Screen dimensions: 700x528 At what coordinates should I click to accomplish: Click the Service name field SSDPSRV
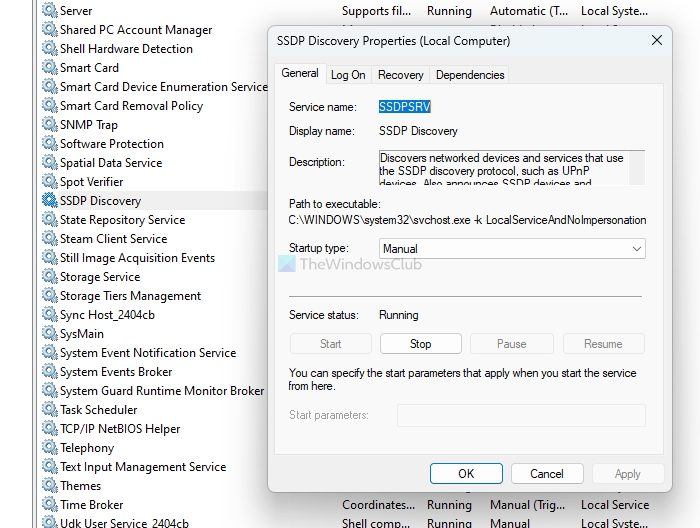(405, 106)
